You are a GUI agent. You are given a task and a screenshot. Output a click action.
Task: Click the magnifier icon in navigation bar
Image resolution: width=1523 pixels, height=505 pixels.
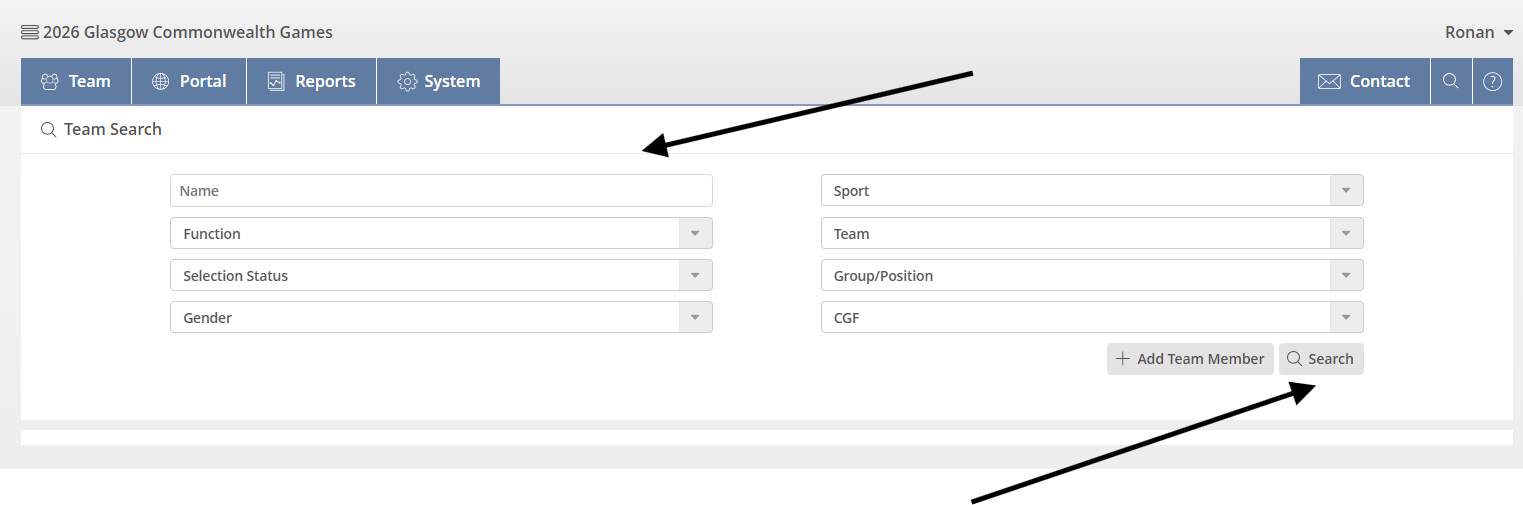pyautogui.click(x=1450, y=81)
